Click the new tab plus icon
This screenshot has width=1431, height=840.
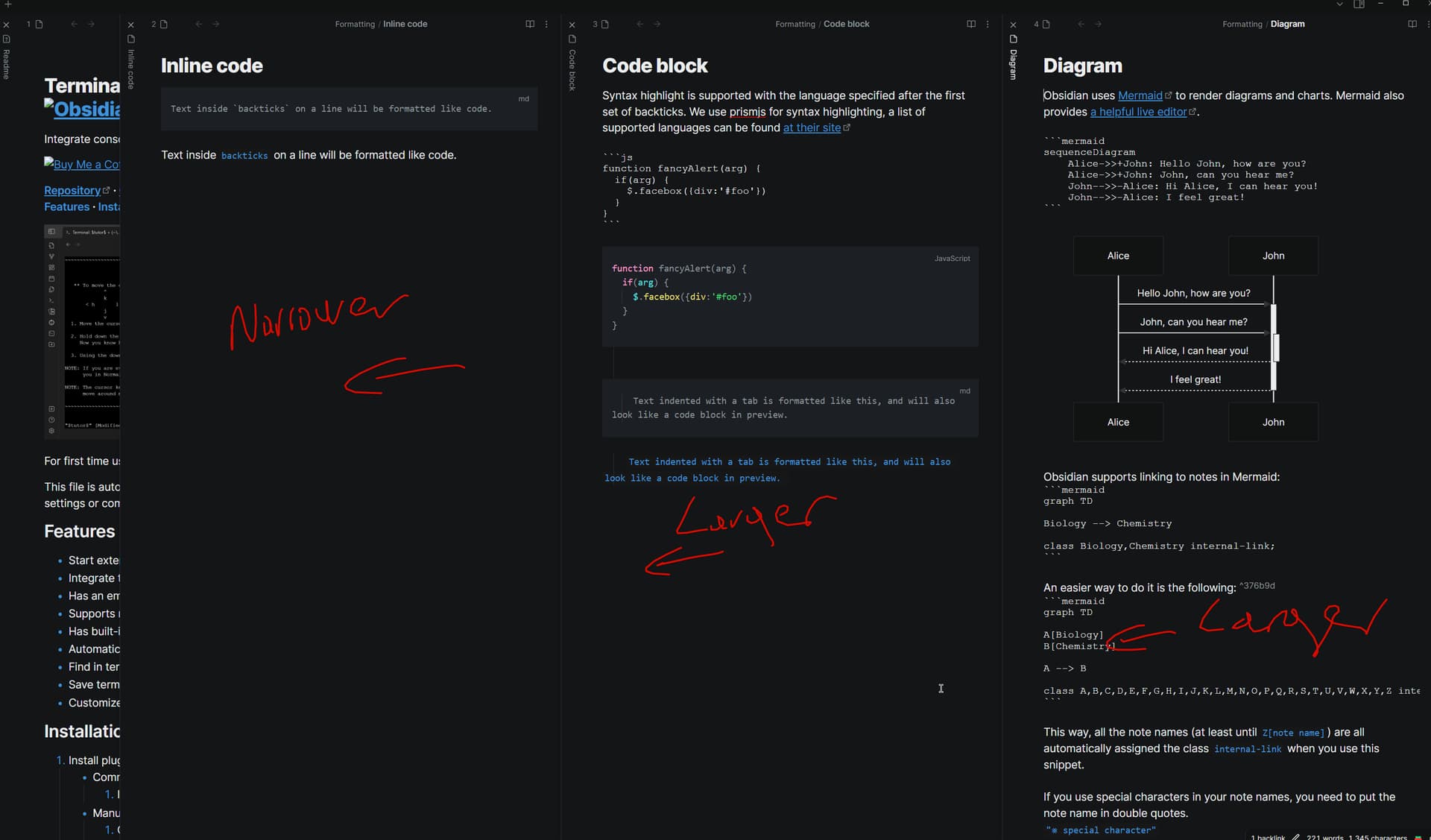(x=8, y=4)
